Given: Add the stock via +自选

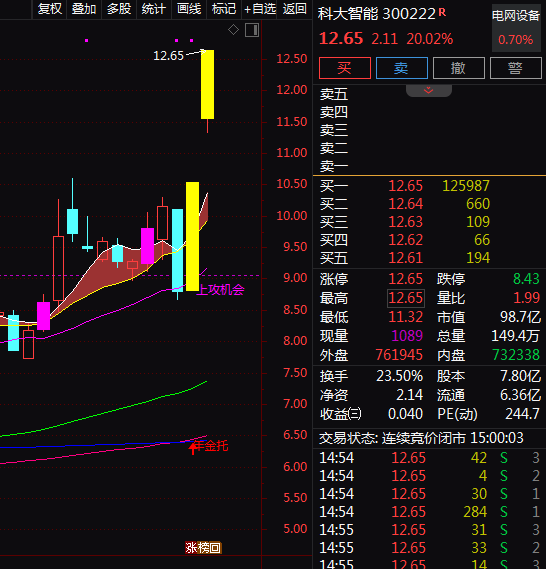Looking at the screenshot, I should 260,8.
